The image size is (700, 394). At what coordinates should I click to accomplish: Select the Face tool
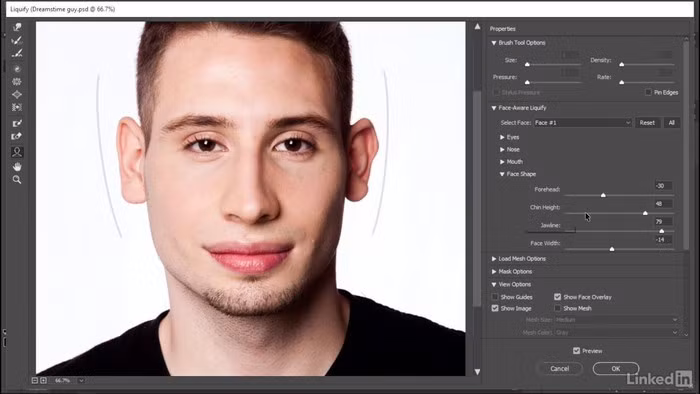click(17, 152)
